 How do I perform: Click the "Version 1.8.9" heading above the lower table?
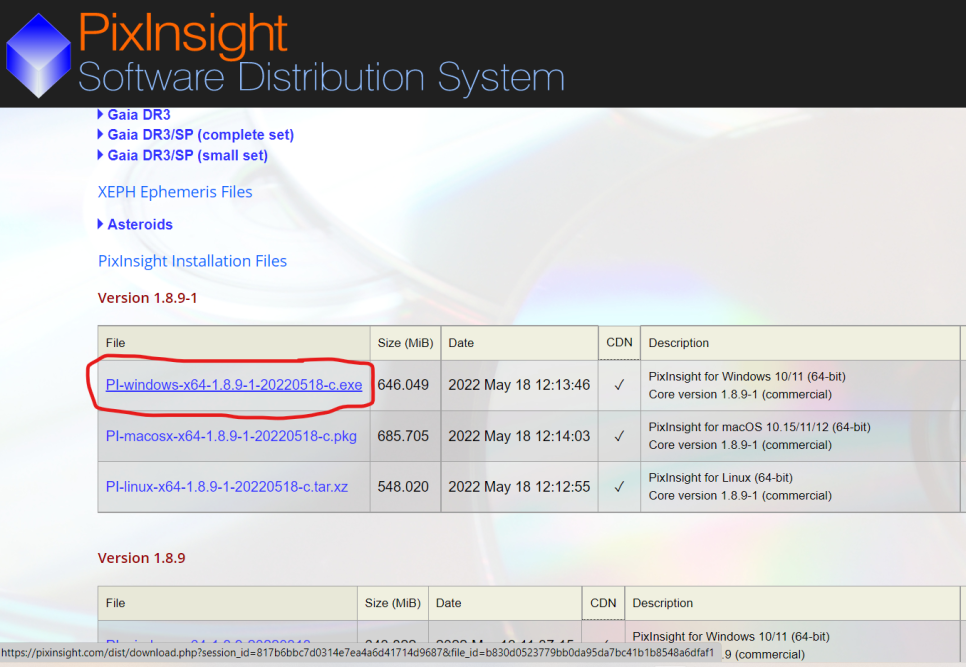[x=141, y=558]
